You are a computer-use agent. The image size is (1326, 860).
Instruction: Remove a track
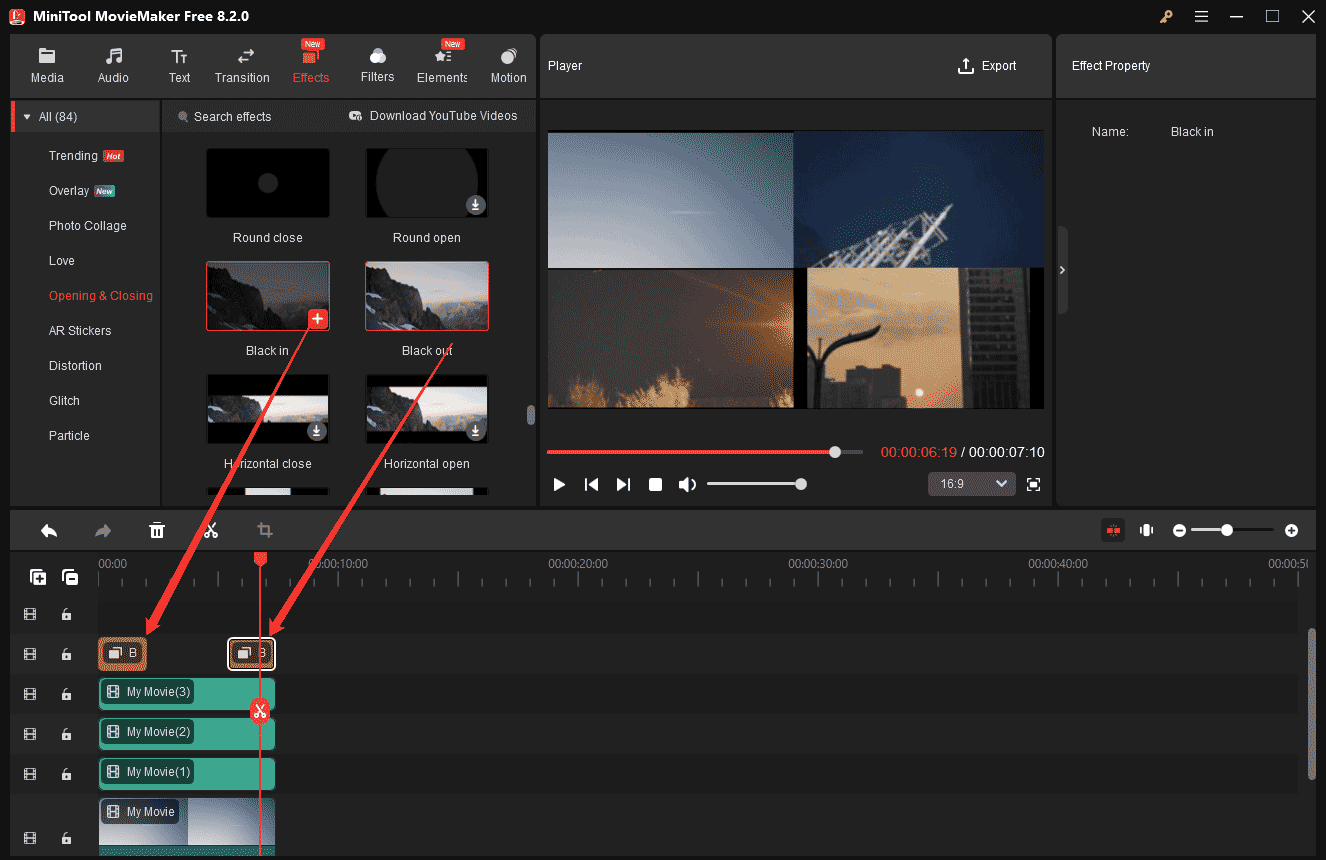click(70, 577)
